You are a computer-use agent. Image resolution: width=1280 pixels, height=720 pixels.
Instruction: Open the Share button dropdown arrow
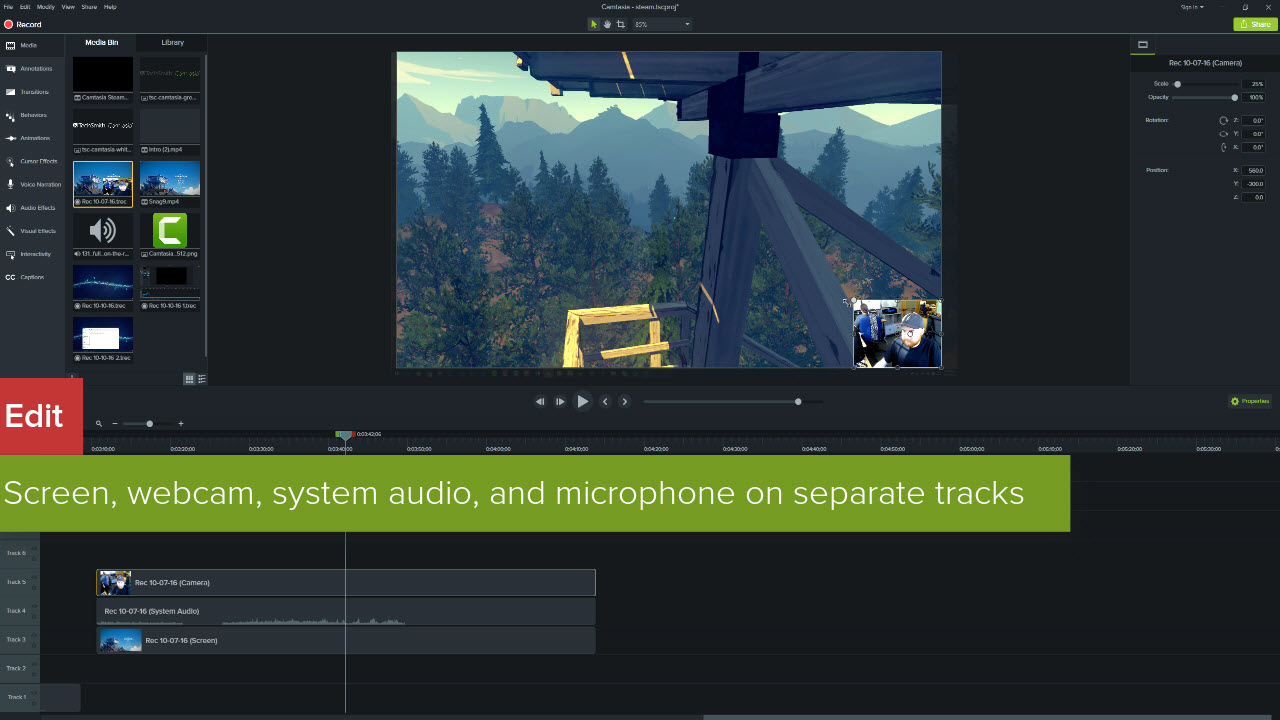point(1269,23)
